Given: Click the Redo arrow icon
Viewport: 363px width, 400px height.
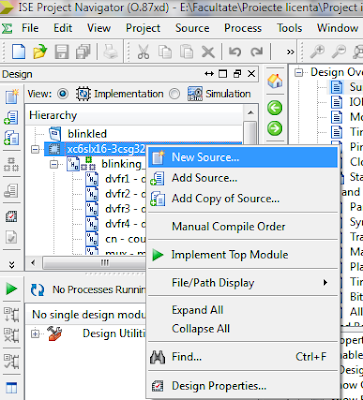Looking at the screenshot, I should point(257,52).
